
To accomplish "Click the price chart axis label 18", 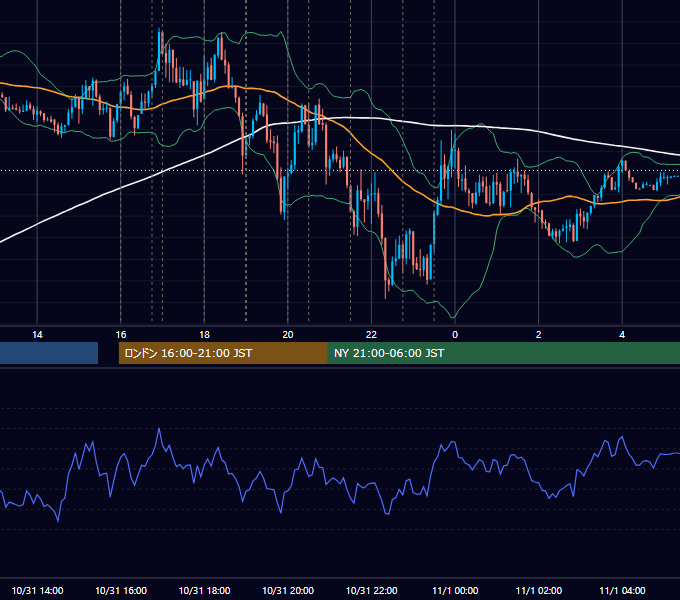I will 204,335.
